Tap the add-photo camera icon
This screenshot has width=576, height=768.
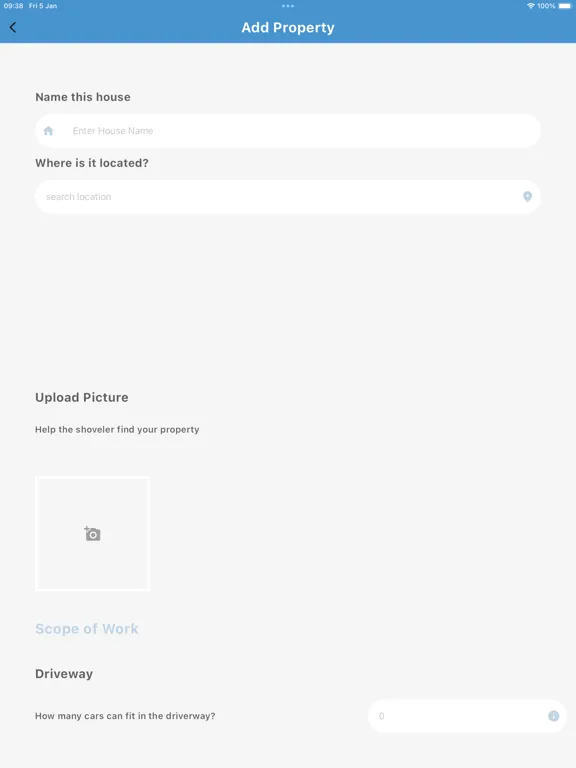tap(92, 533)
